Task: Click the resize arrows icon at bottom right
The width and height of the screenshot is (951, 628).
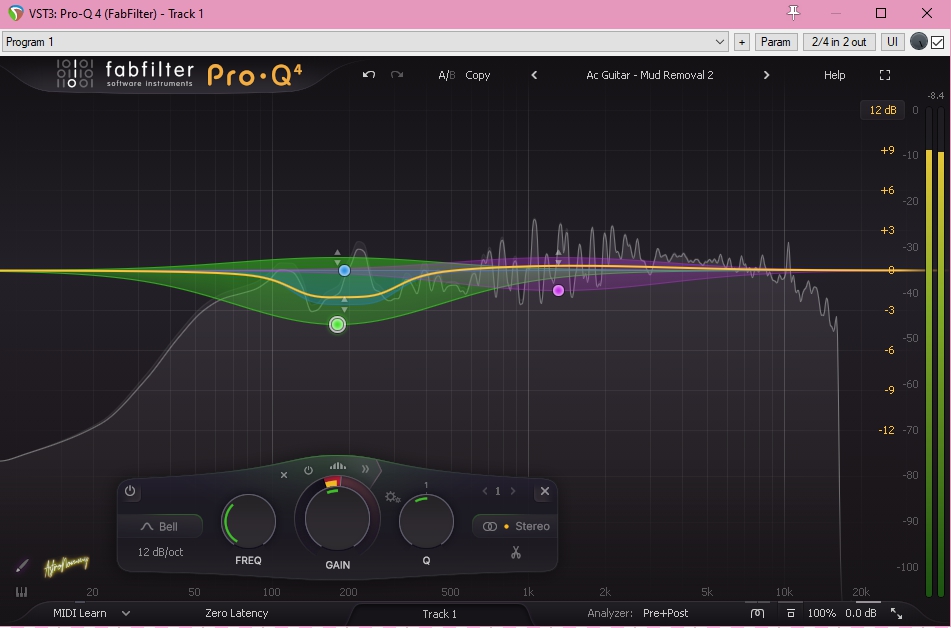Action: pyautogui.click(x=896, y=613)
